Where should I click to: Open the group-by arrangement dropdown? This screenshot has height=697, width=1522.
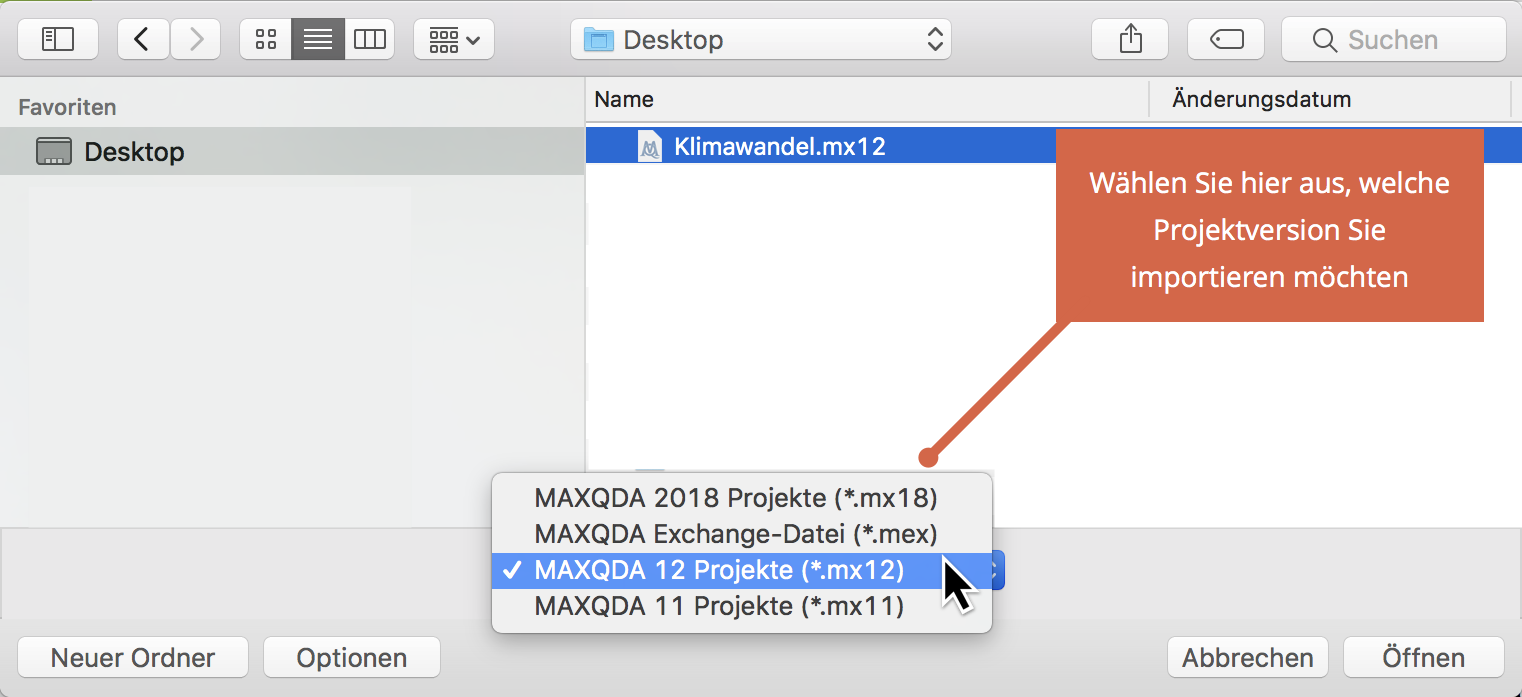(454, 40)
